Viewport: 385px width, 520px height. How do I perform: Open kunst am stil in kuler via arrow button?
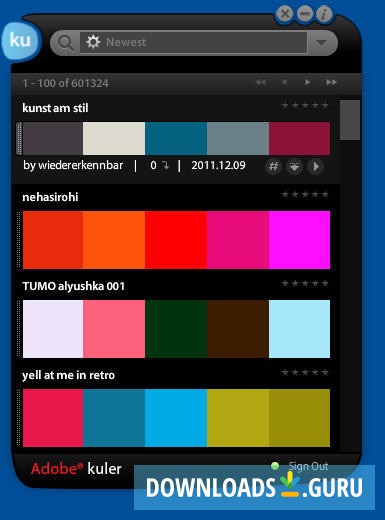click(316, 166)
